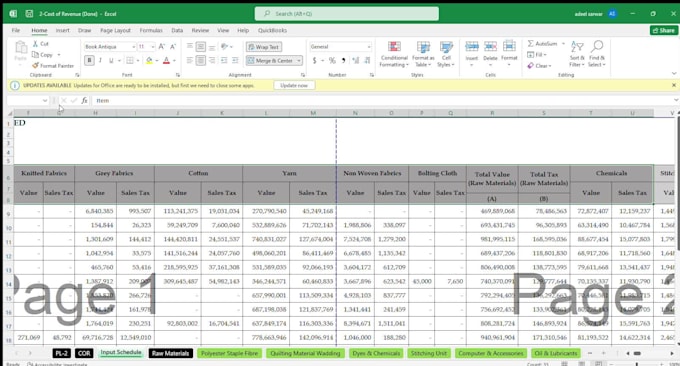The height and width of the screenshot is (366, 680).
Task: Apply yellow Fill Color swatch
Action: point(149,61)
